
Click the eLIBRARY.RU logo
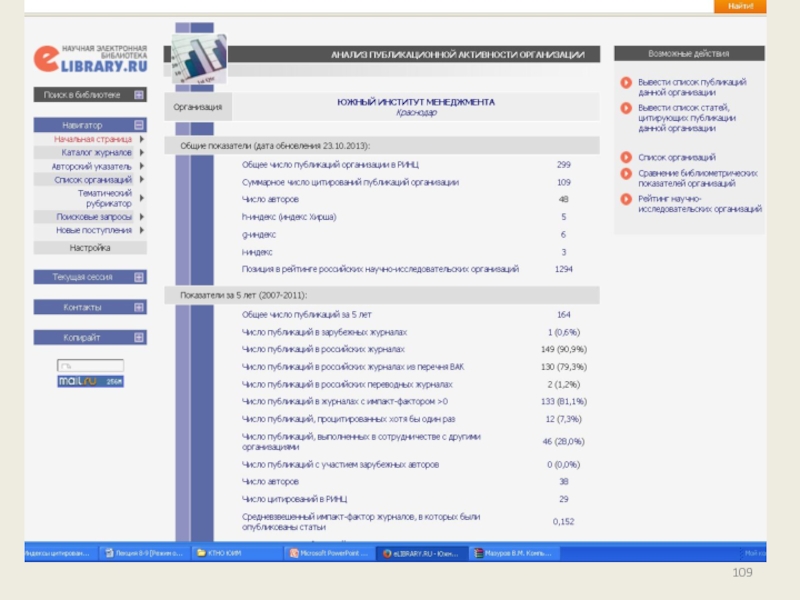pos(90,58)
